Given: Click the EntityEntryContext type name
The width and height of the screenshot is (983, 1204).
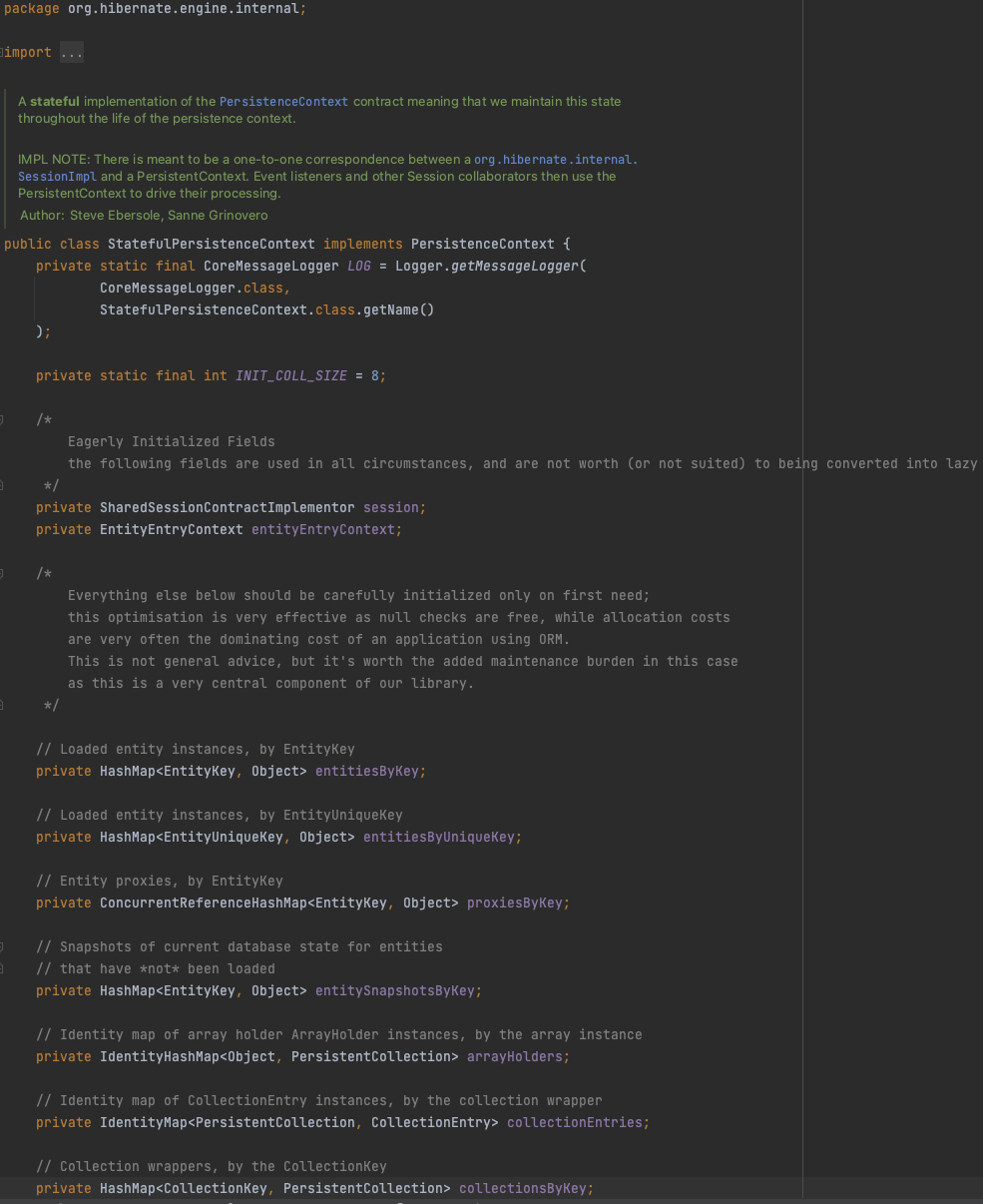Looking at the screenshot, I should pyautogui.click(x=172, y=530).
